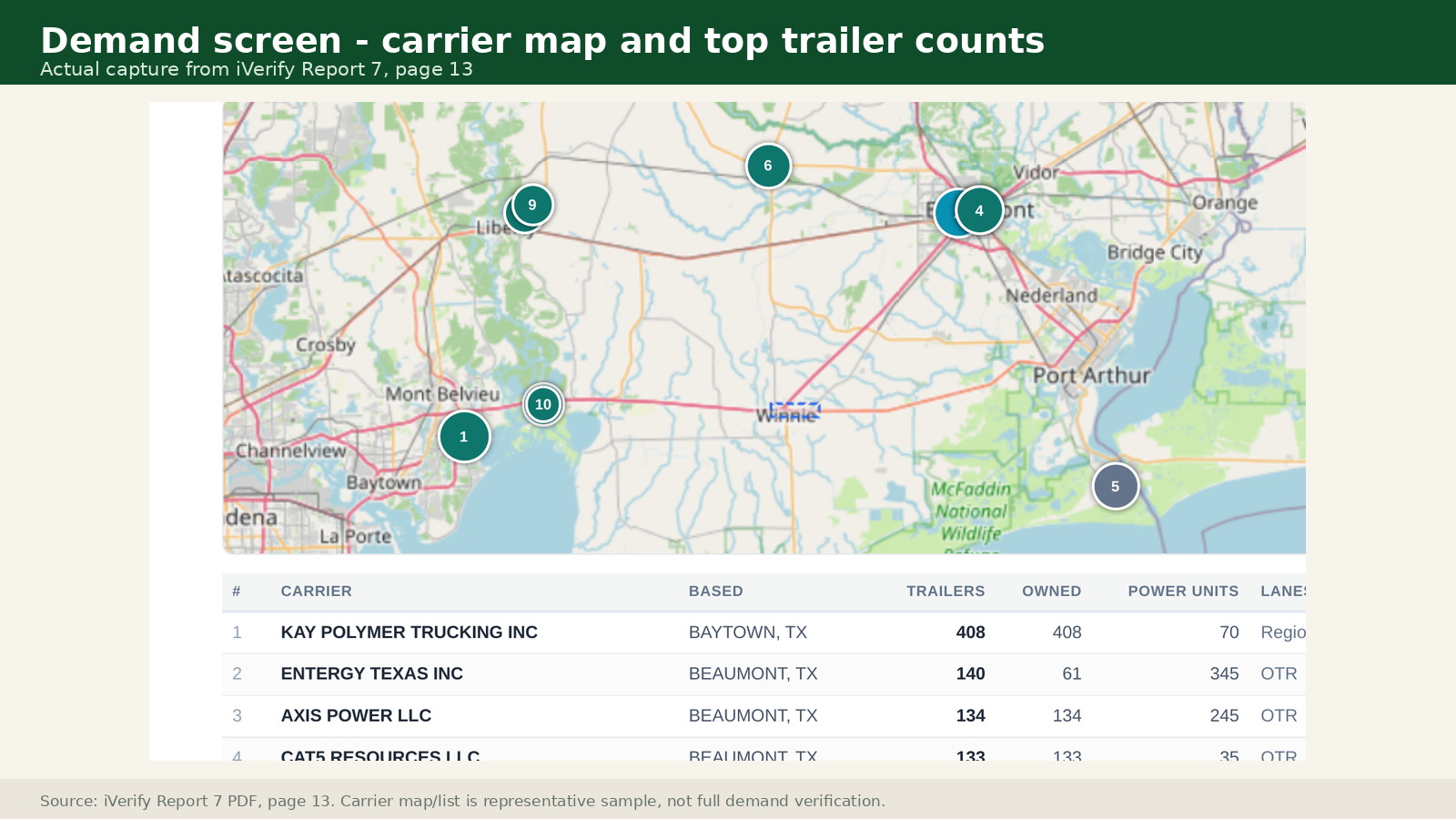Click the # column header
This screenshot has height=819, width=1456.
[x=237, y=591]
